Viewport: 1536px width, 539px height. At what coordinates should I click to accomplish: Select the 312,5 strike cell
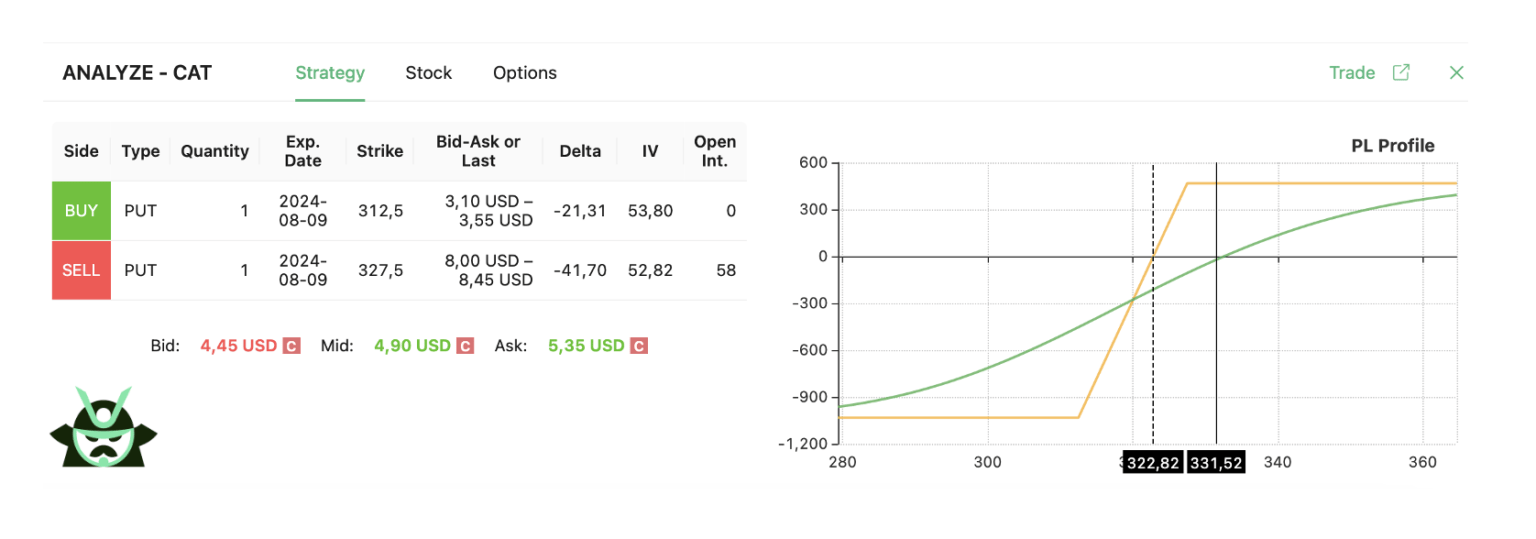380,211
